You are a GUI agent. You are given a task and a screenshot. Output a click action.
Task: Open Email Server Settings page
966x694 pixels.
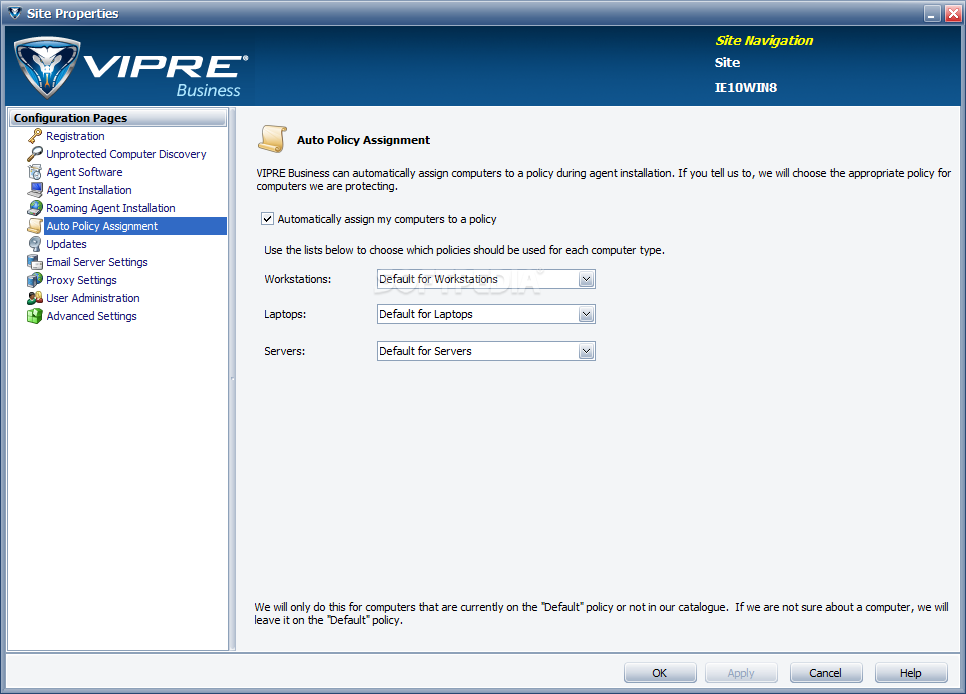tap(97, 262)
